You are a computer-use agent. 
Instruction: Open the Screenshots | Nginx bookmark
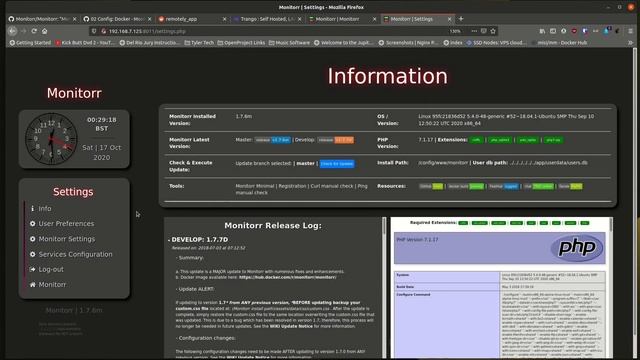[408, 42]
